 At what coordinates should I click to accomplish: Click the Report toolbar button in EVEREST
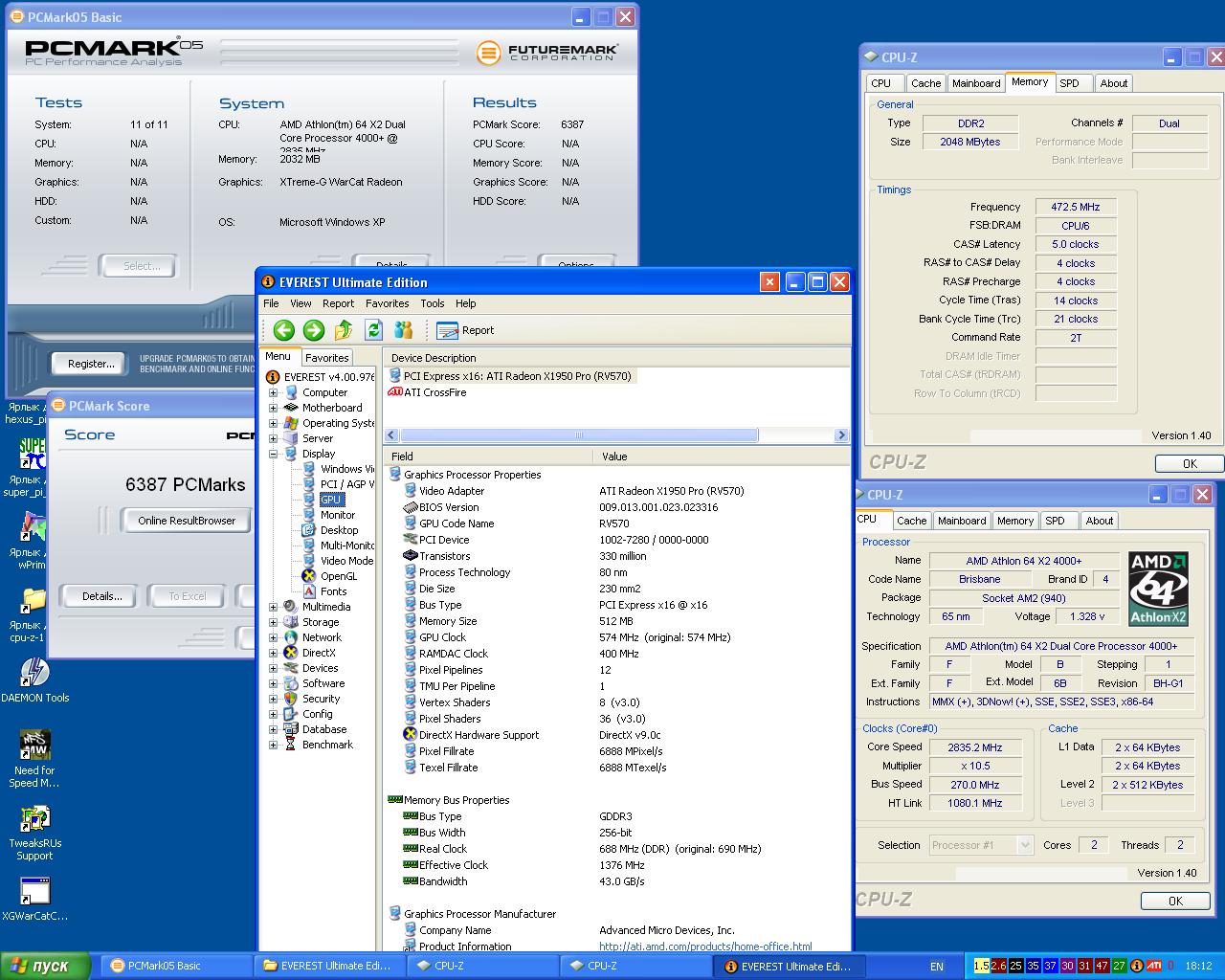pyautogui.click(x=466, y=330)
